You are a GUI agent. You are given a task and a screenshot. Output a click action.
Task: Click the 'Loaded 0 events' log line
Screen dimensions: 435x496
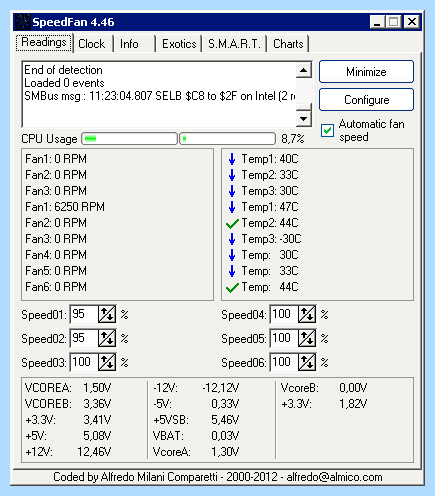pyautogui.click(x=64, y=83)
